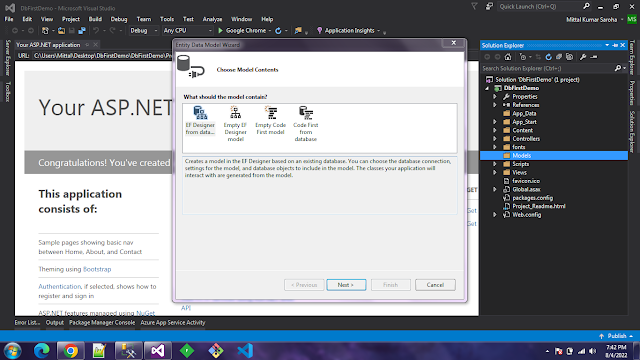This screenshot has width=640, height=360.
Task: Select Empty EF Designer model option
Action: (x=235, y=124)
